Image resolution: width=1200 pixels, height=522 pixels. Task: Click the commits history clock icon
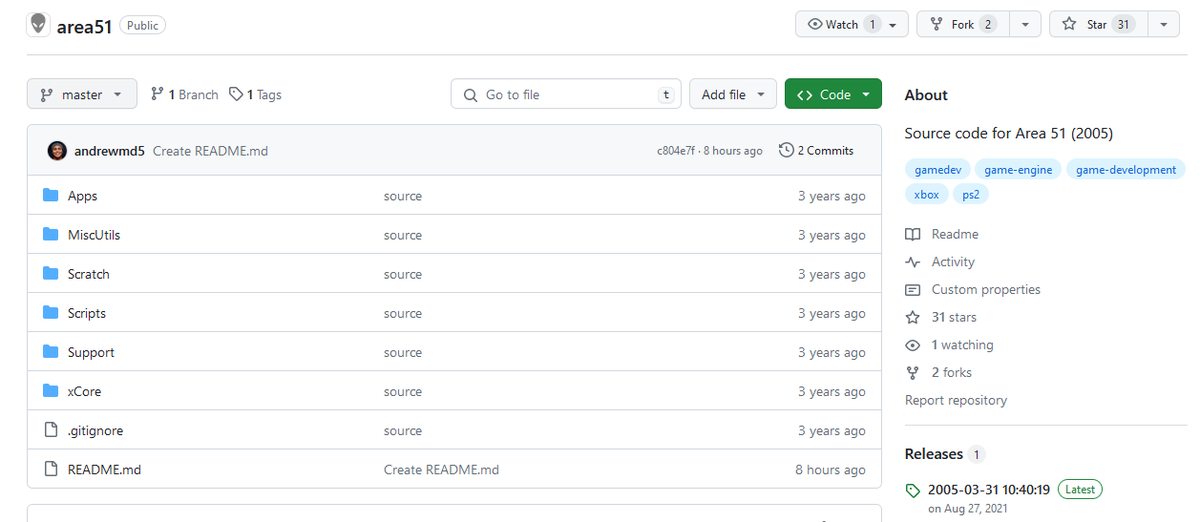(x=786, y=150)
